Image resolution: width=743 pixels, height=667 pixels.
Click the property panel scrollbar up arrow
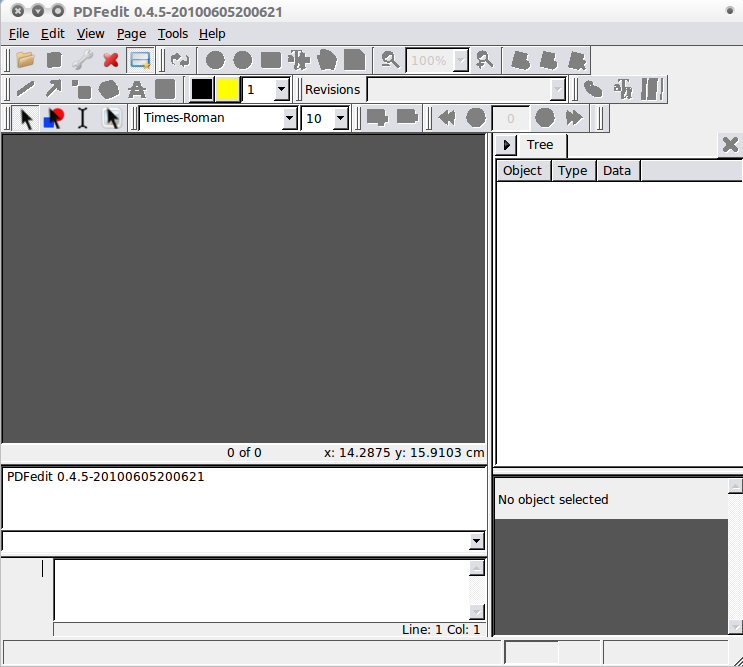point(735,486)
